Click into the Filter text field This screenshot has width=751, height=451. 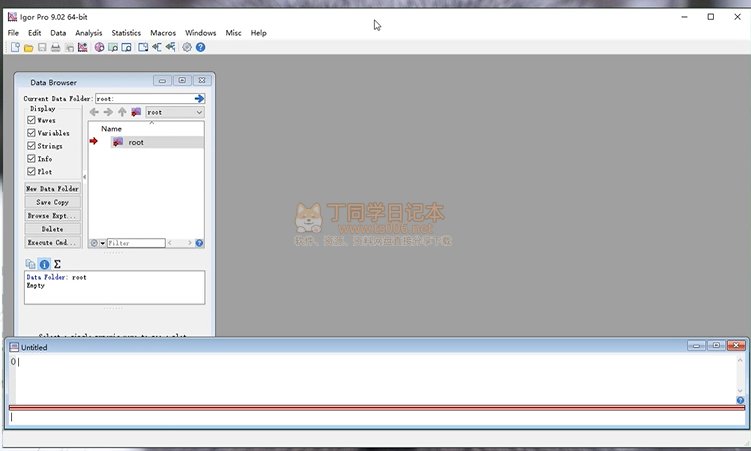pos(135,243)
